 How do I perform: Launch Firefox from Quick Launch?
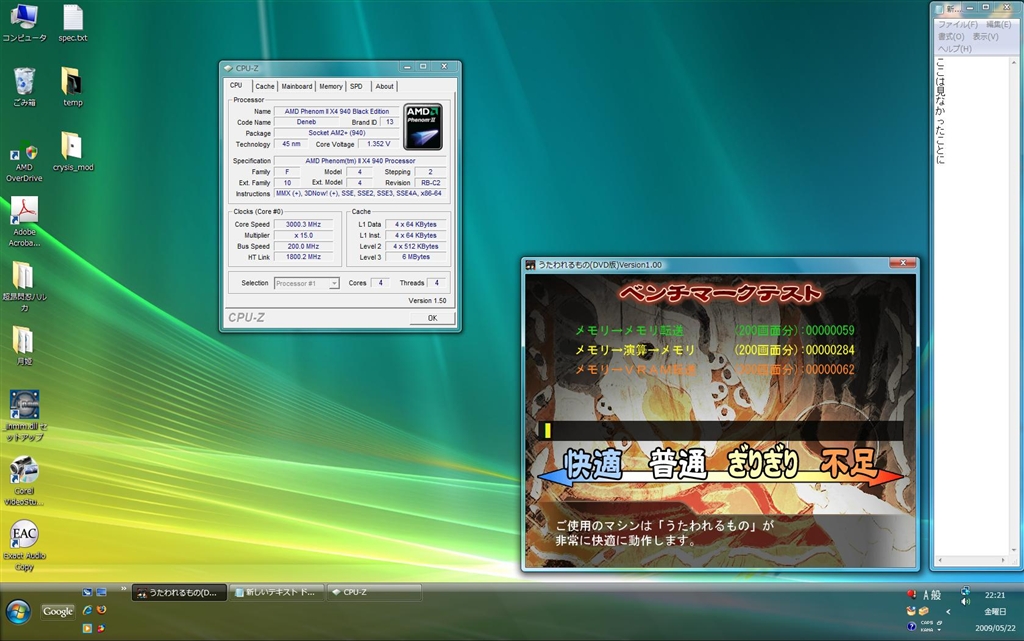pos(101,610)
